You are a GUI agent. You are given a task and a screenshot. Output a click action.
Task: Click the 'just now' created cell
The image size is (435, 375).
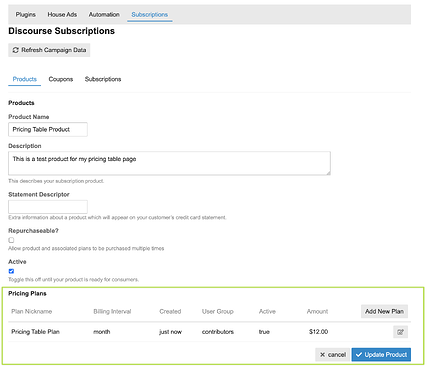point(170,332)
